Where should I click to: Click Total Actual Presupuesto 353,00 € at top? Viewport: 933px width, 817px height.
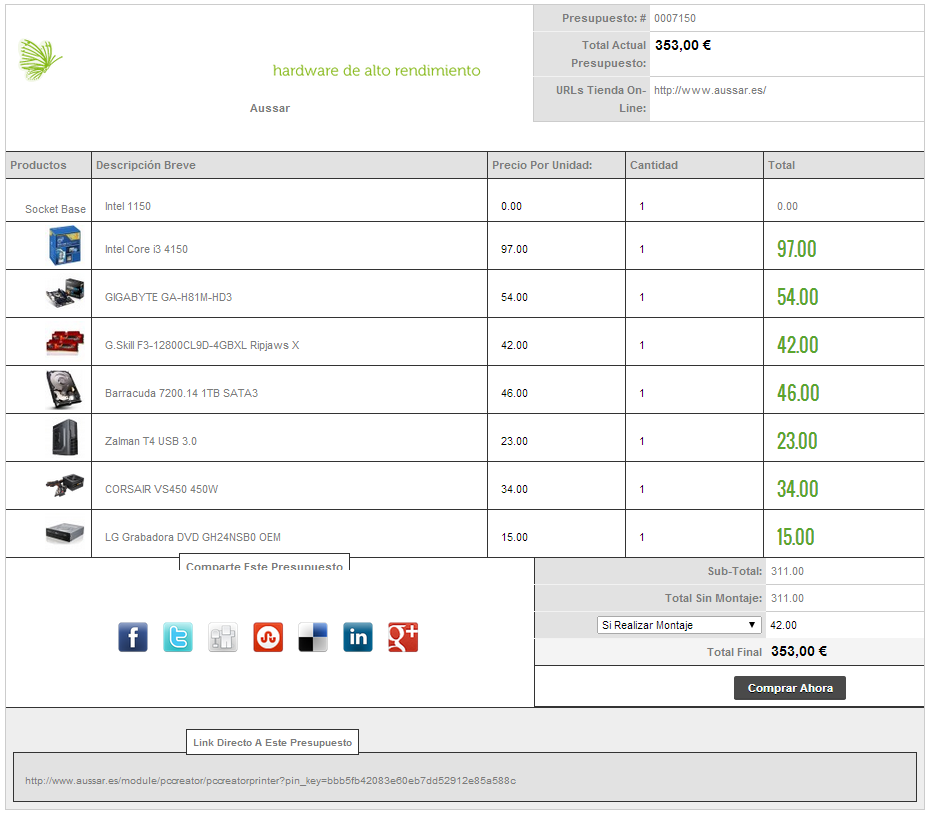point(682,45)
